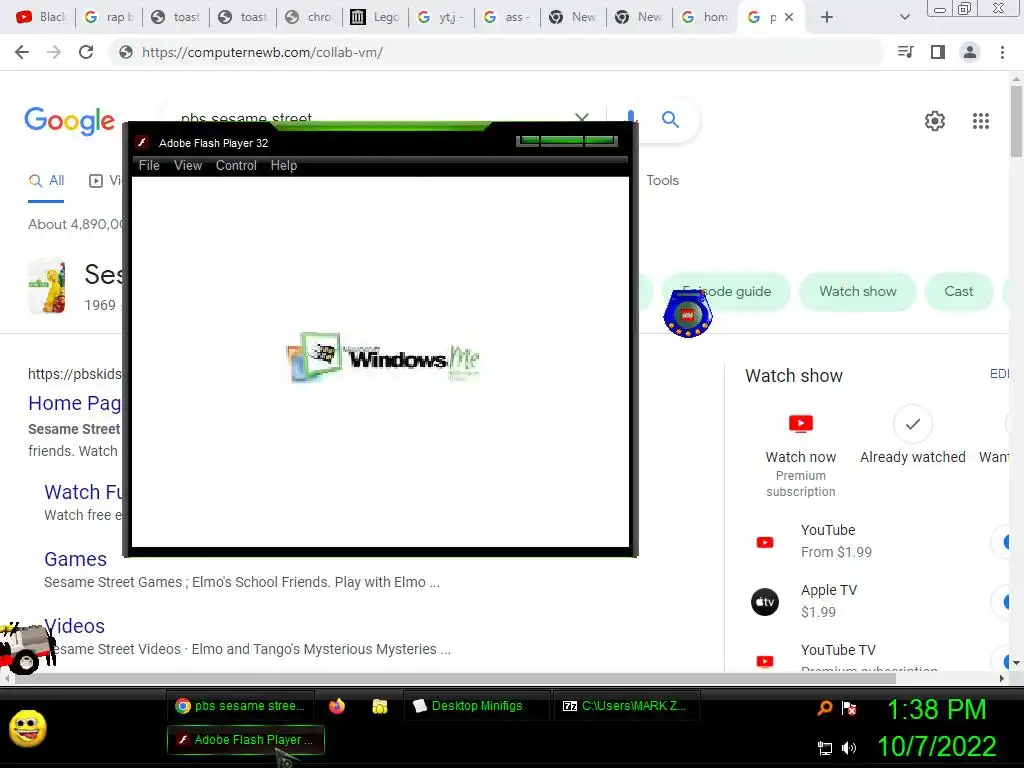The image size is (1024, 768).
Task: Close the active 'p' tab
Action: pyautogui.click(x=789, y=17)
